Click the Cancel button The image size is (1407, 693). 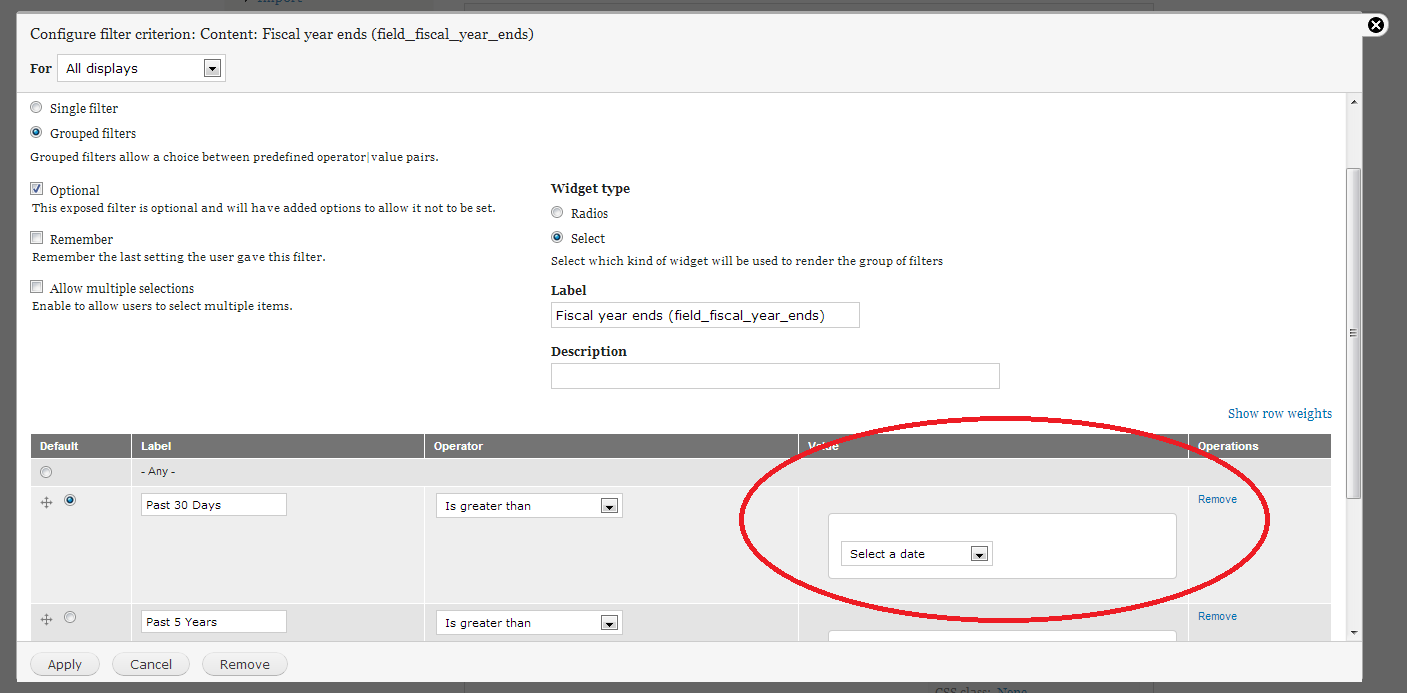coord(151,664)
